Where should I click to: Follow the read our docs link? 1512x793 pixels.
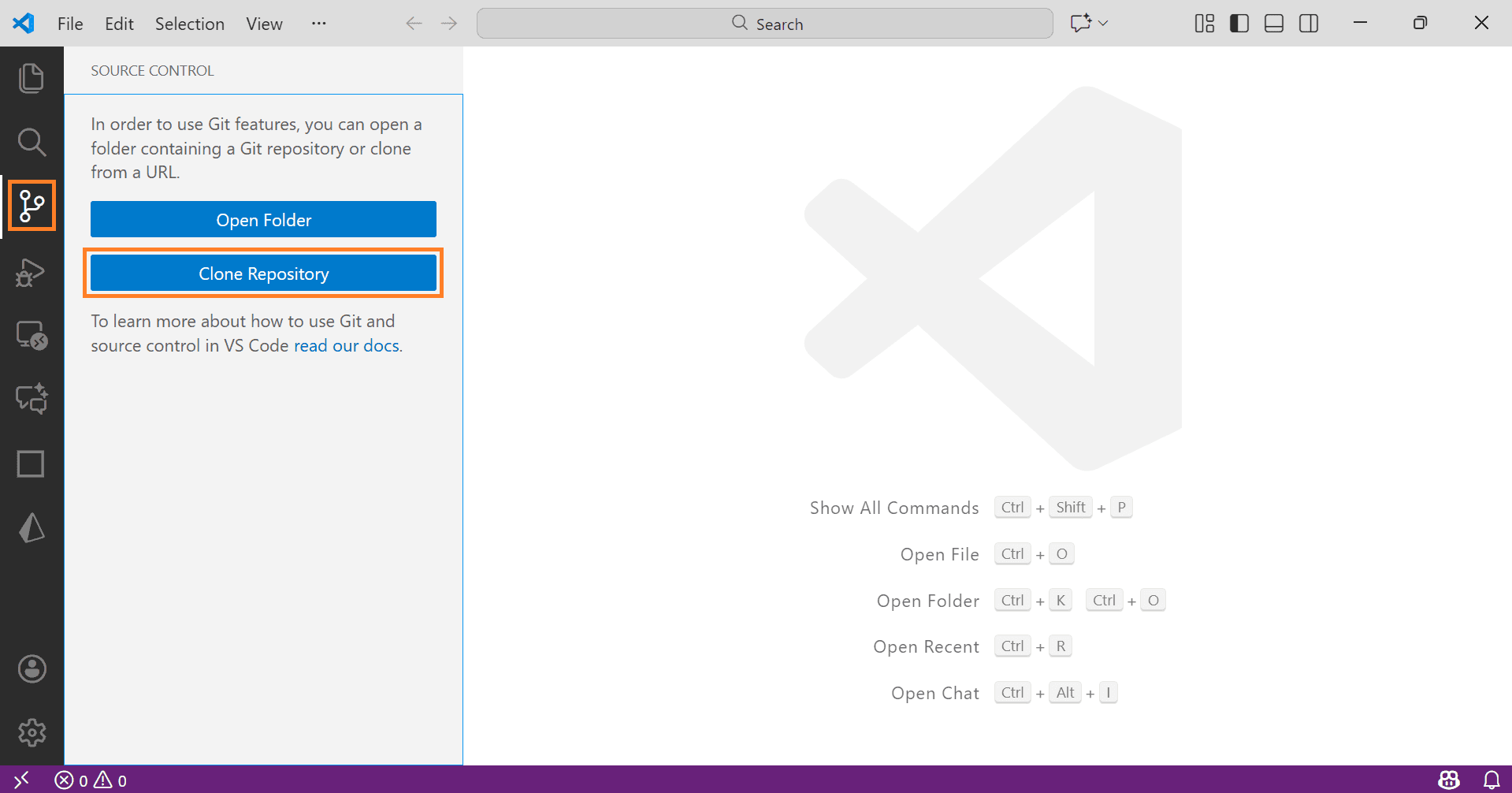(x=346, y=345)
